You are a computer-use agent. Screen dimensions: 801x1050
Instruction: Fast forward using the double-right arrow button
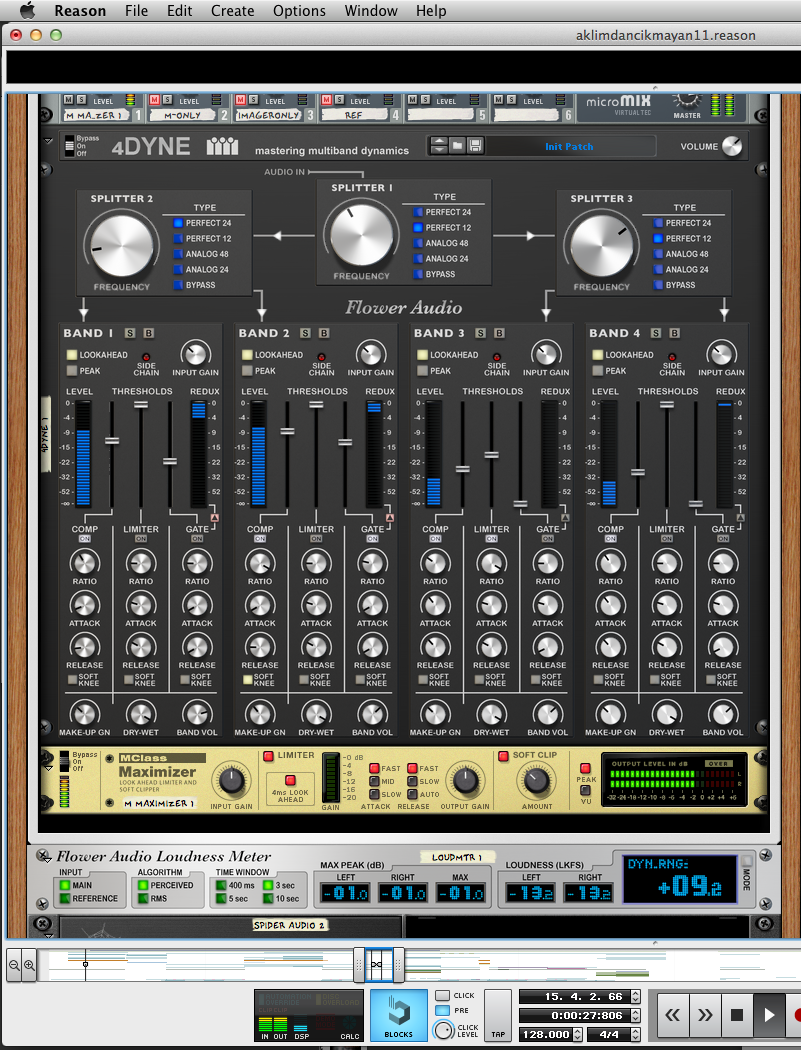coord(705,1015)
